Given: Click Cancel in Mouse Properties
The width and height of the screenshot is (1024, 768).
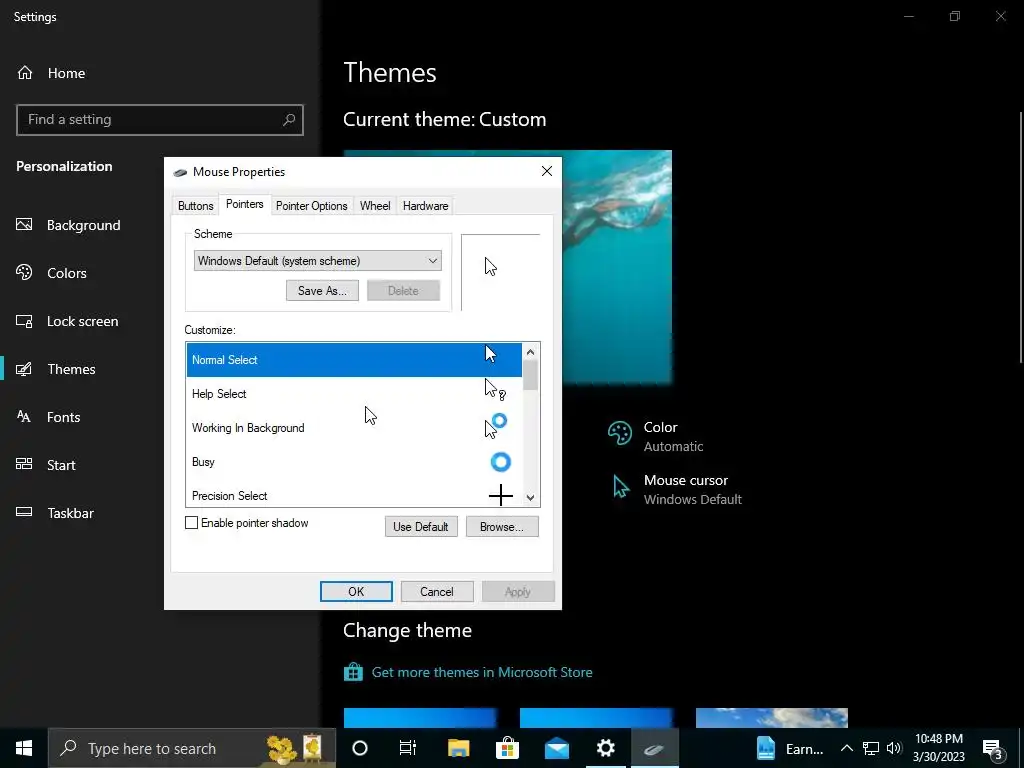Looking at the screenshot, I should (436, 592).
